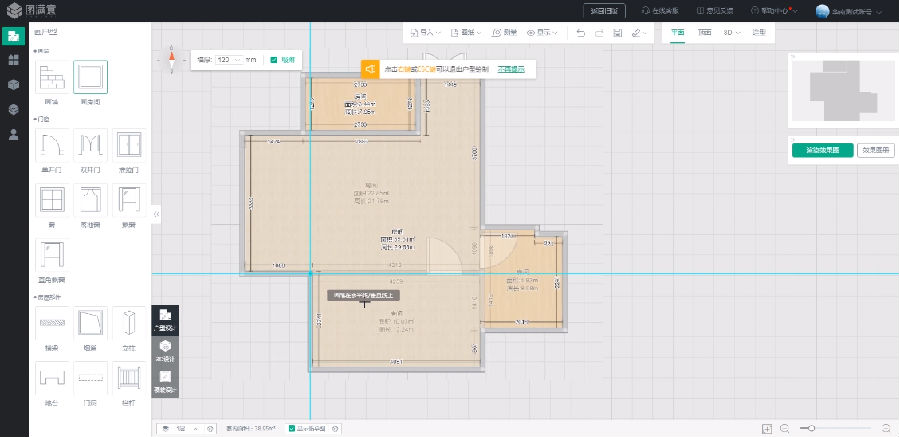The width and height of the screenshot is (899, 437).
Task: Click the green render effect button
Action: (821, 150)
